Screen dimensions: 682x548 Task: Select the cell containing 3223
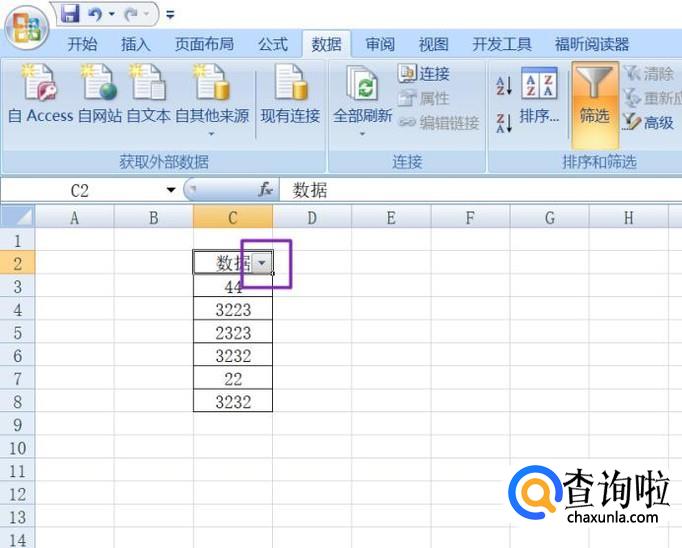coord(233,309)
